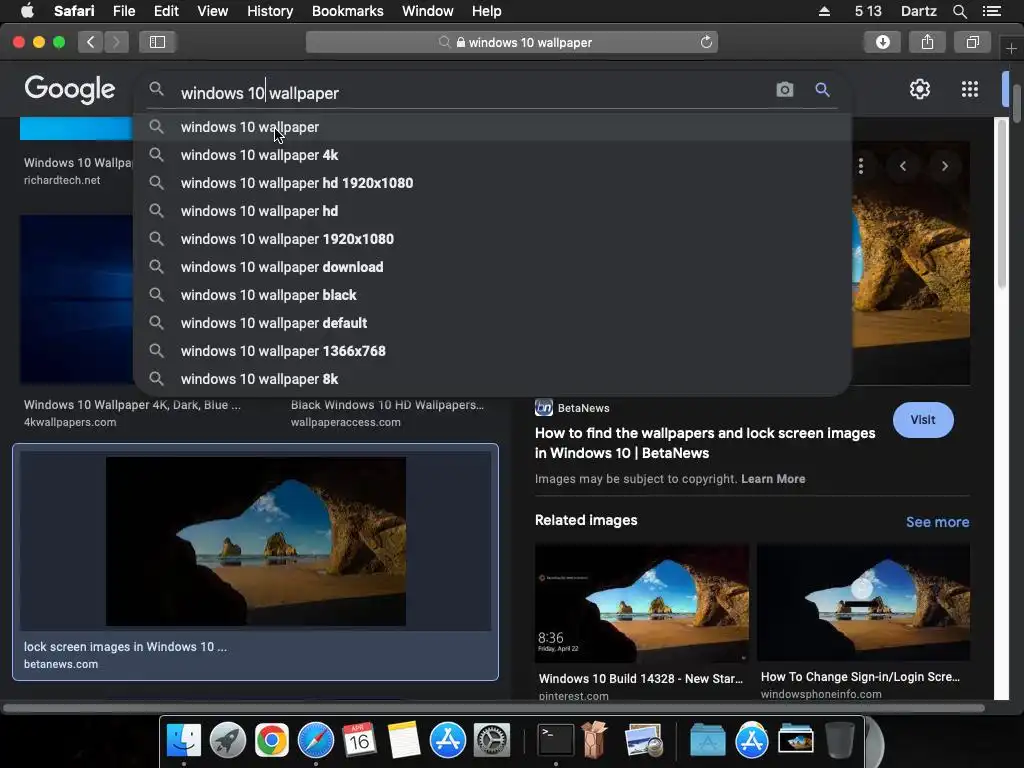This screenshot has width=1024, height=768.
Task: Open 4kwallpapers.com result link
Action: pyautogui.click(x=70, y=423)
